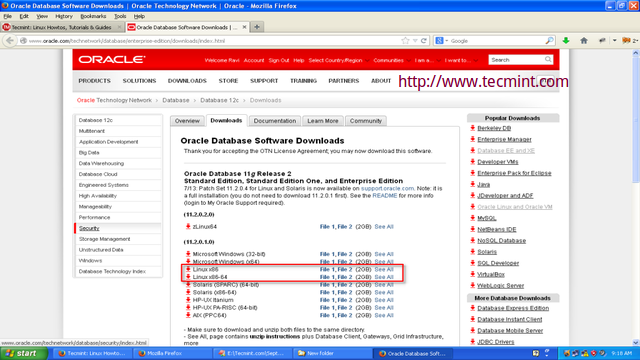640x360 pixels.
Task: Click the red arrow icon beside VirtualBox
Action: pyautogui.click(x=473, y=274)
